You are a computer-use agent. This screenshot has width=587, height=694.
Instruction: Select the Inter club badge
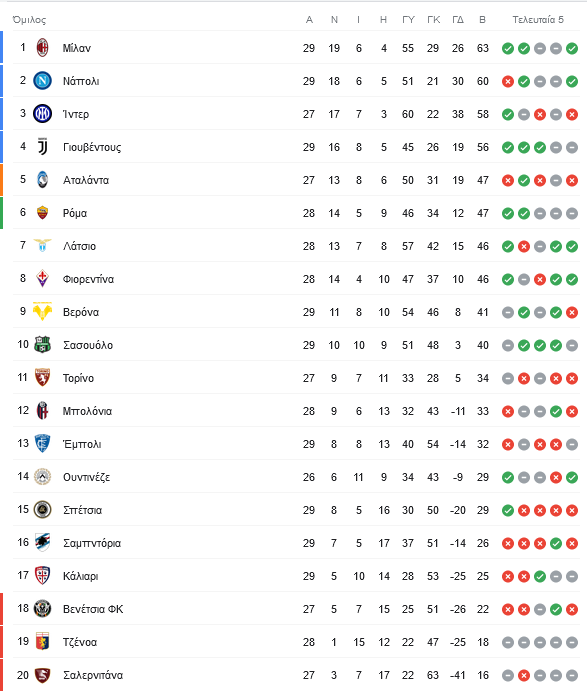click(x=42, y=114)
